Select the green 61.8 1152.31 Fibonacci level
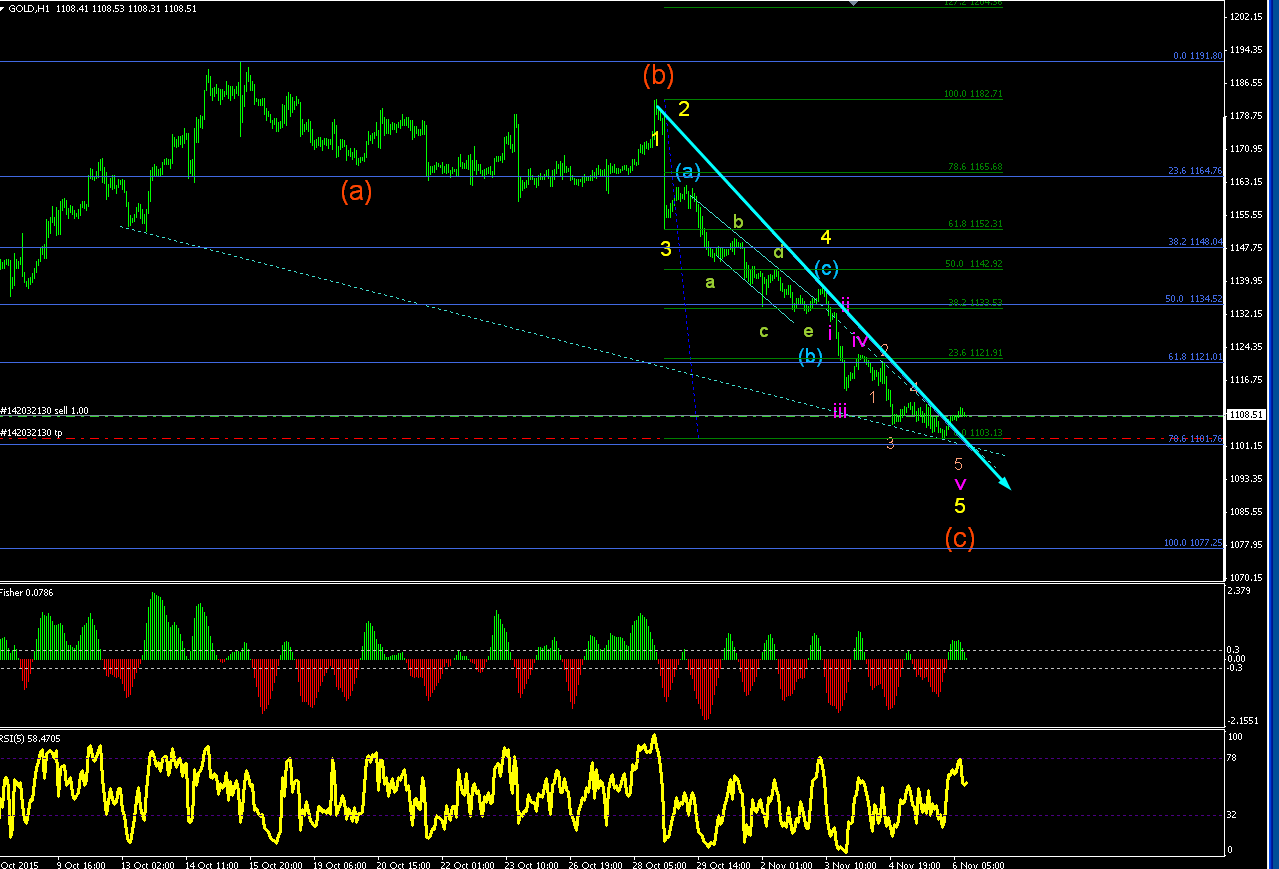Viewport: 1279px width, 869px height. (x=975, y=224)
